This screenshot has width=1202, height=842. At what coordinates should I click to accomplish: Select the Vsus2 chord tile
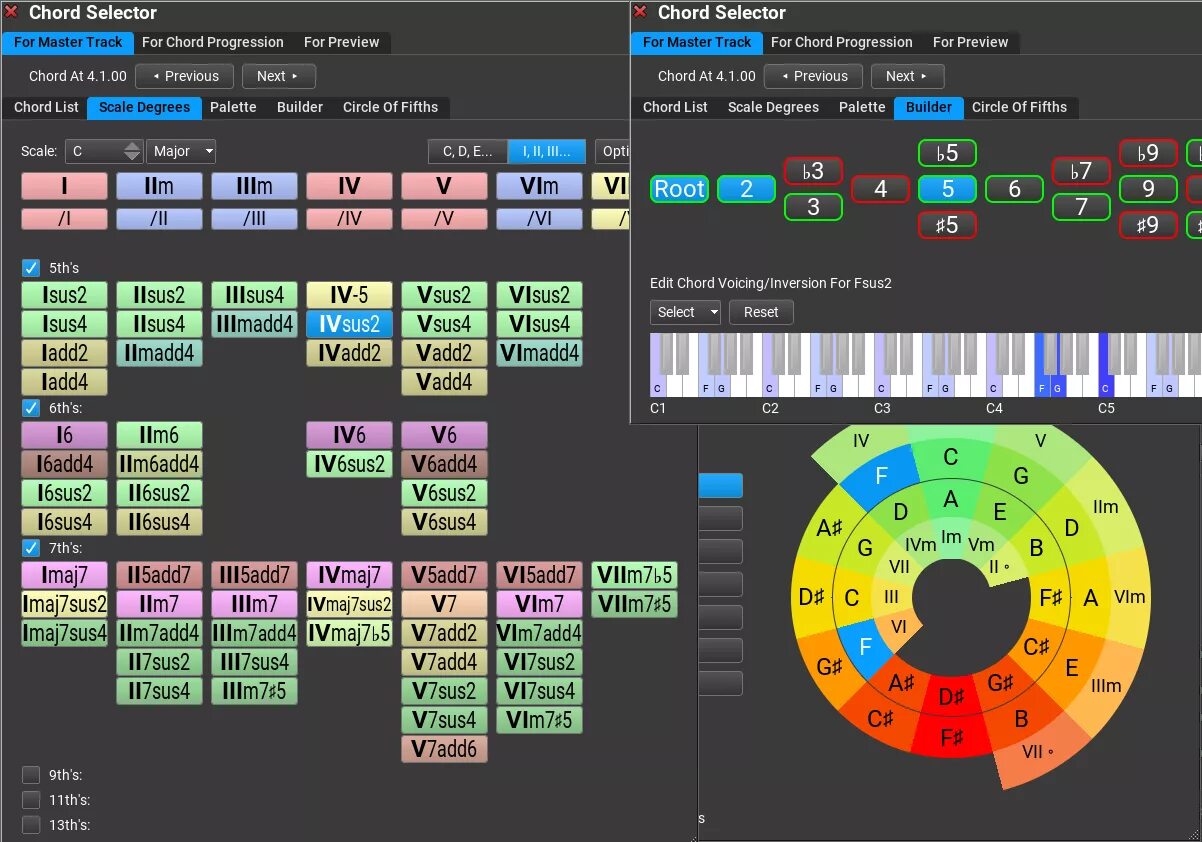(x=444, y=294)
